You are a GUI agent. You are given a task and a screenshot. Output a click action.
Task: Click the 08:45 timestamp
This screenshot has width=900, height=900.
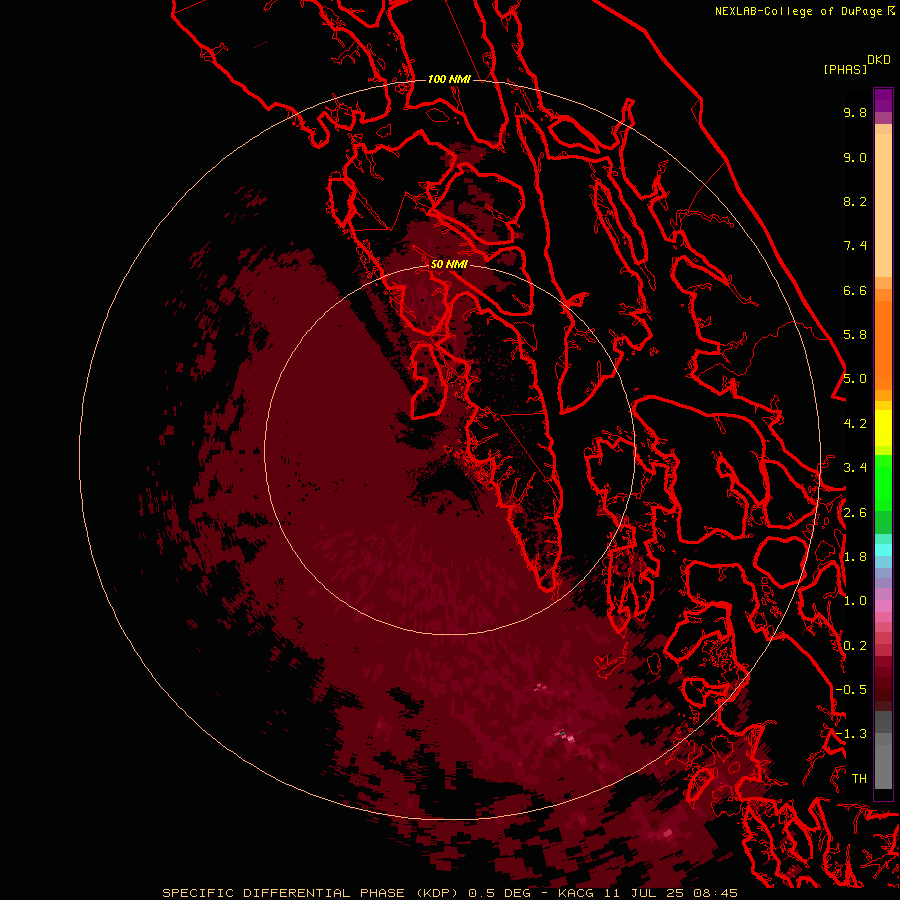coord(715,893)
